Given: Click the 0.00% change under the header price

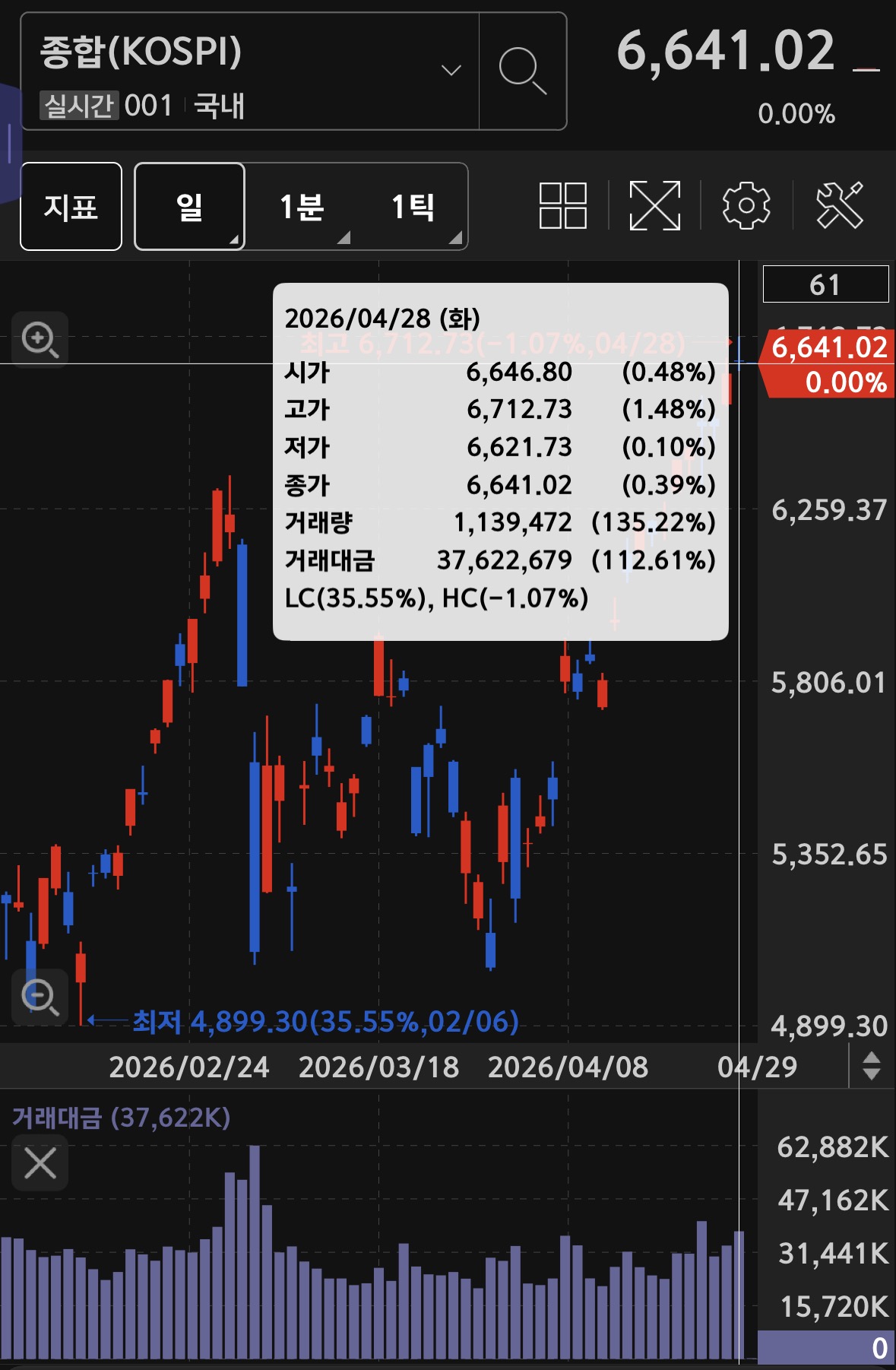Looking at the screenshot, I should coord(796,114).
